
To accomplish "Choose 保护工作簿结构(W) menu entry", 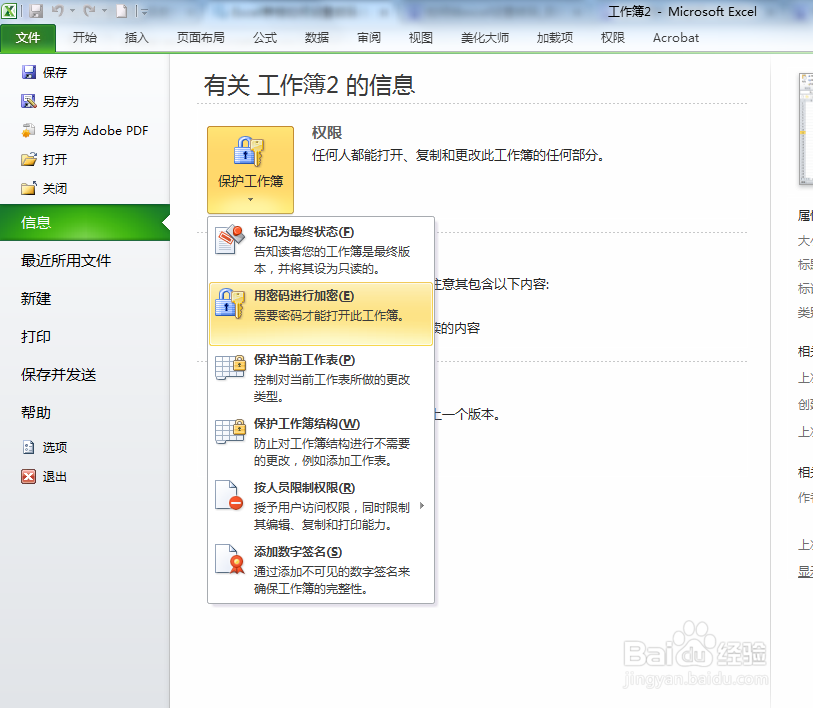I will click(x=320, y=442).
